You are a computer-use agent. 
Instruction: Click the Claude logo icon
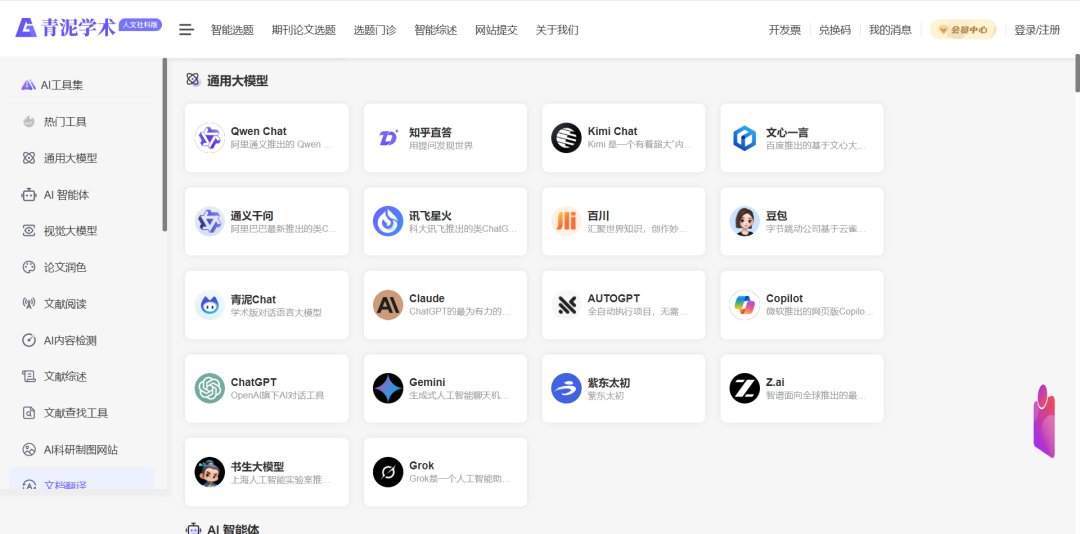click(x=388, y=305)
